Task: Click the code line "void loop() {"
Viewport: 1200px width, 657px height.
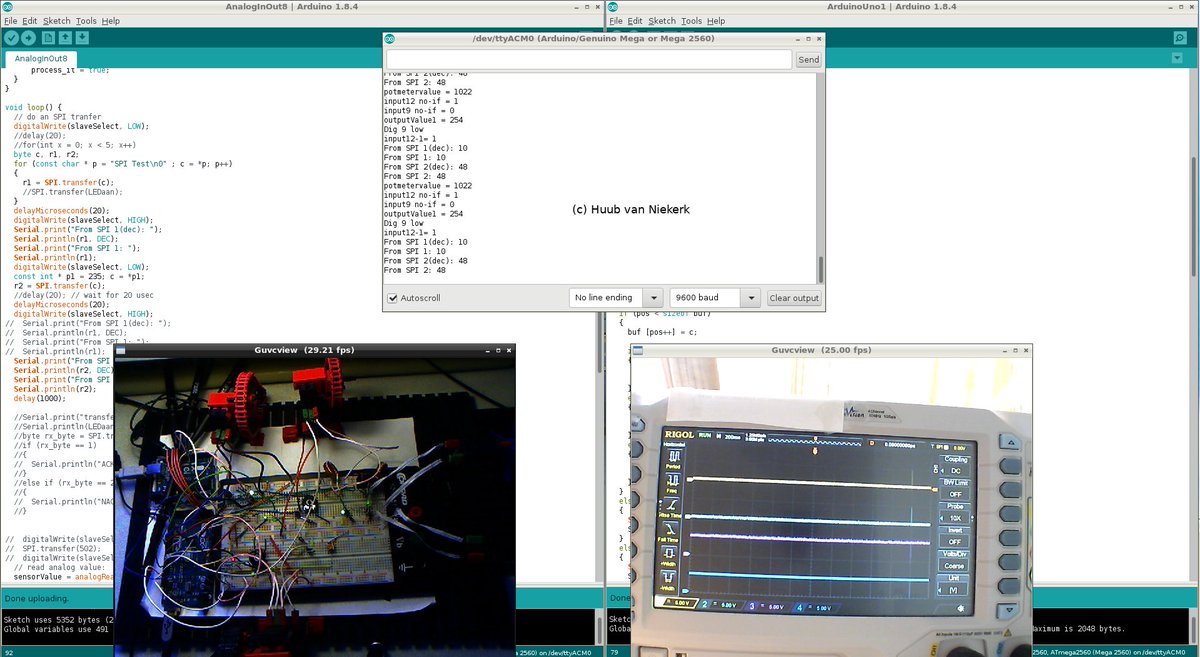Action: click(34, 106)
